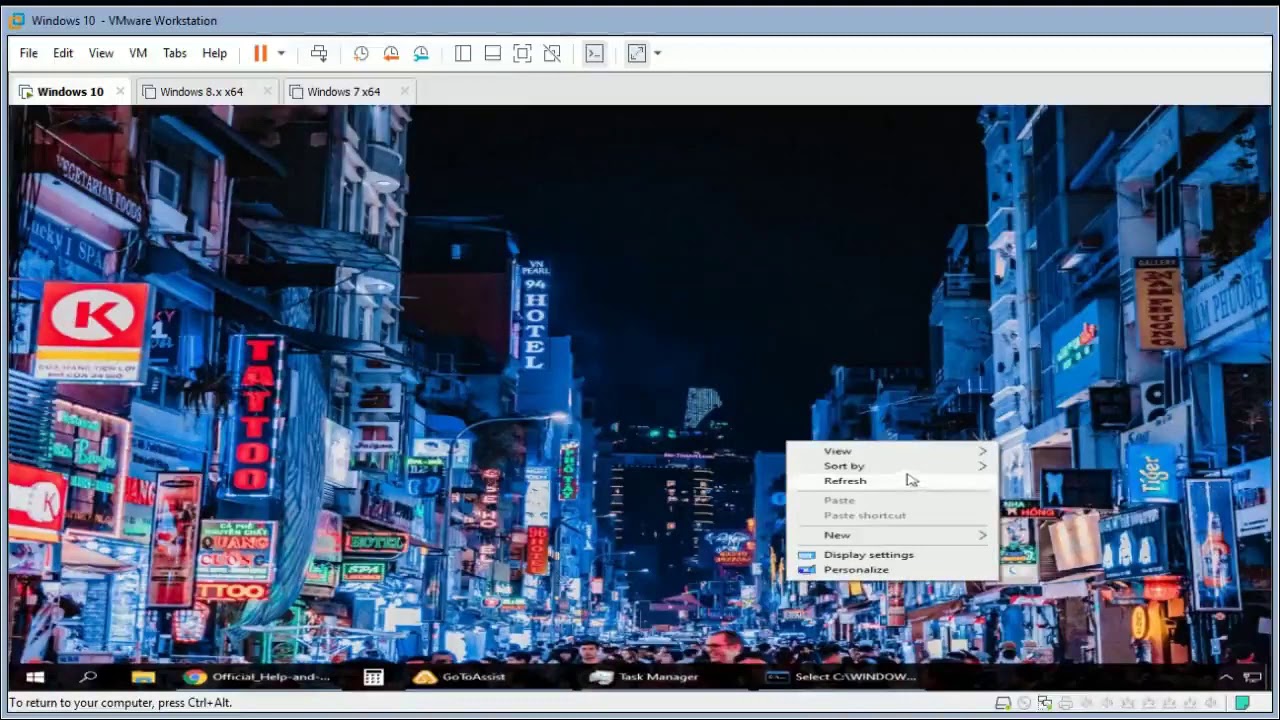Image resolution: width=1280 pixels, height=720 pixels.
Task: Toggle the library sidebar panel
Action: [x=463, y=53]
